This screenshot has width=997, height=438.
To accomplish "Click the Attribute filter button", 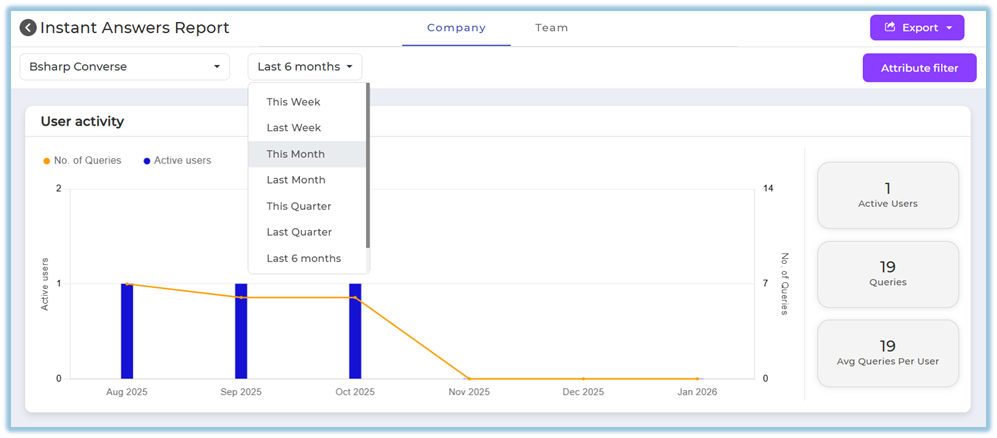I will 919,68.
